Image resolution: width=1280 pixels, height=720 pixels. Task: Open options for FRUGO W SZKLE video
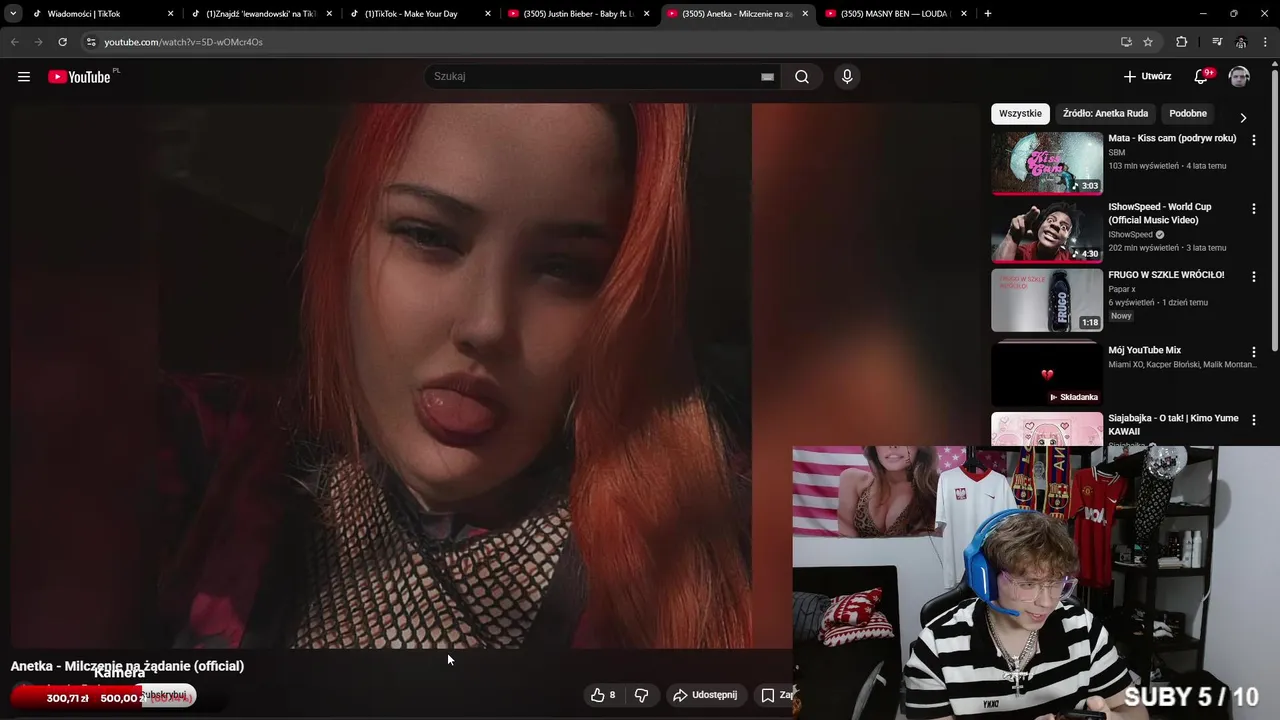pos(1253,277)
